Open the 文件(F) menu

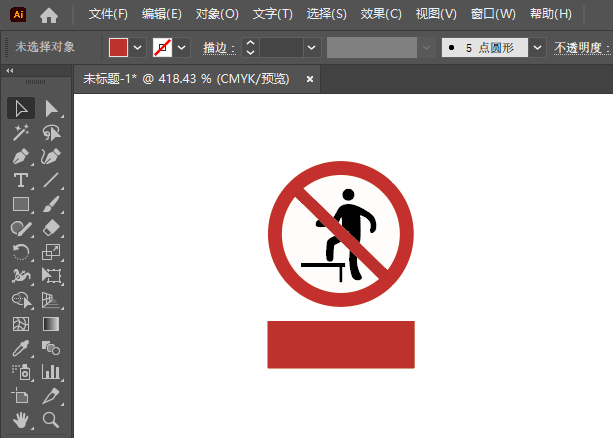108,14
